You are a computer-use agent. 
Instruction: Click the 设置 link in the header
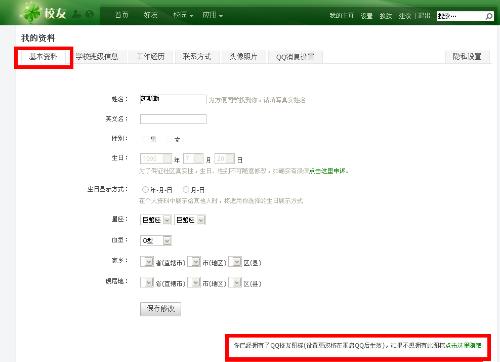click(x=367, y=16)
